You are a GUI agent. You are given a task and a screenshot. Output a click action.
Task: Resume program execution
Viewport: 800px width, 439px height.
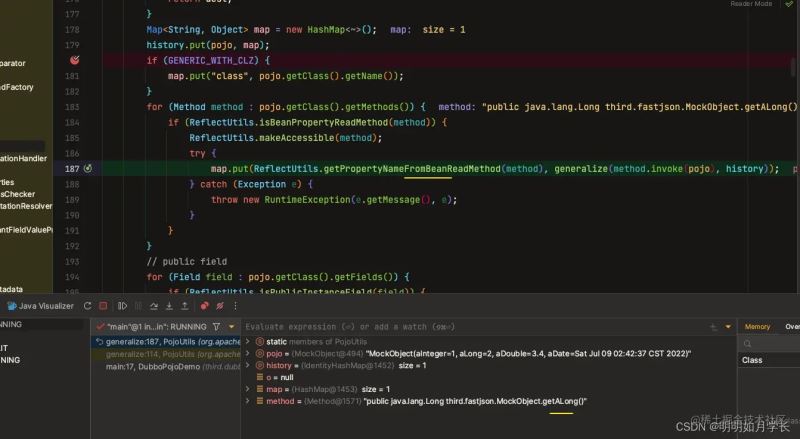pyautogui.click(x=122, y=306)
